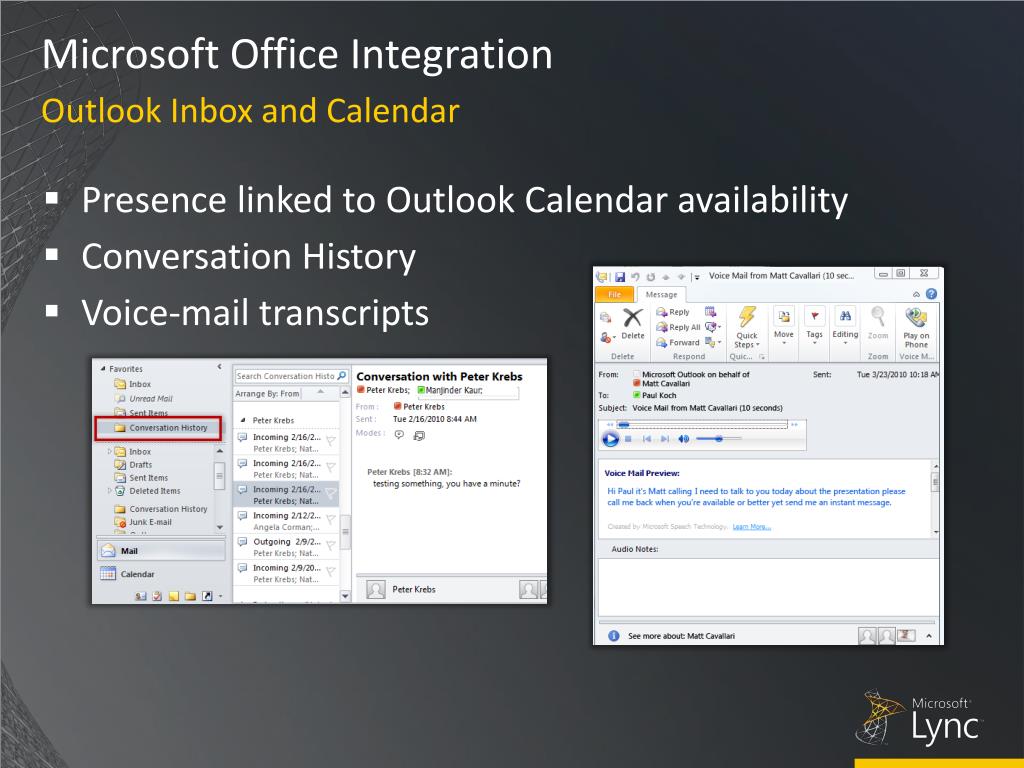Save the message via floppy disk icon
The width and height of the screenshot is (1024, 768).
620,277
